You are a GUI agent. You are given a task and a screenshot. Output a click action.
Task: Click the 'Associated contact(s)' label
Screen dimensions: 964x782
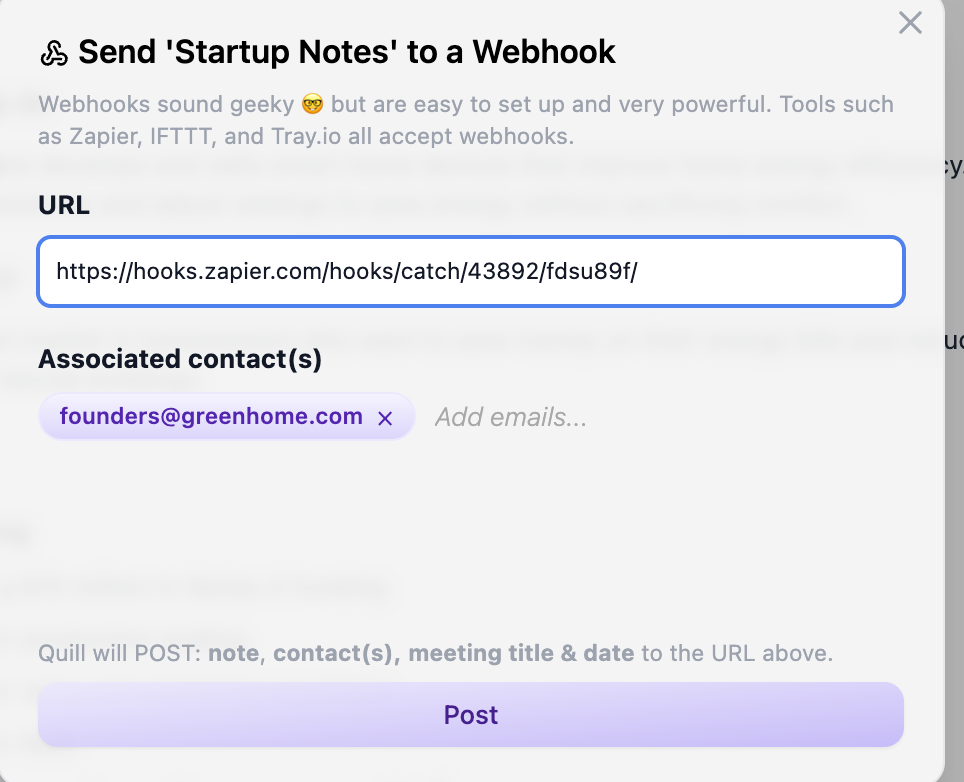click(180, 359)
